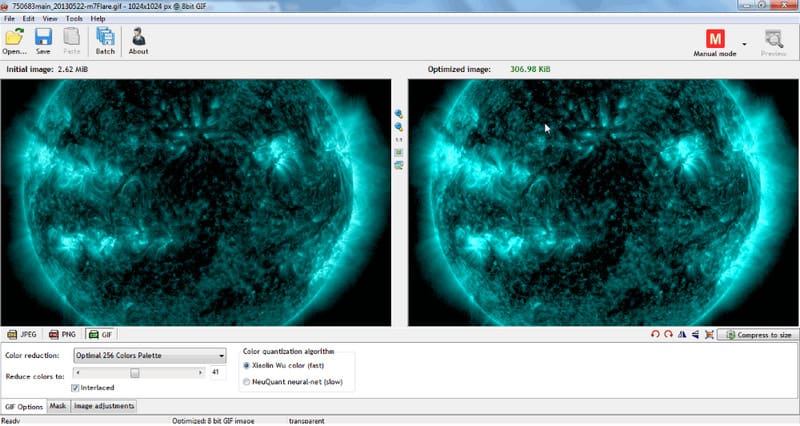
Task: Click the About toolbar icon
Action: [138, 41]
